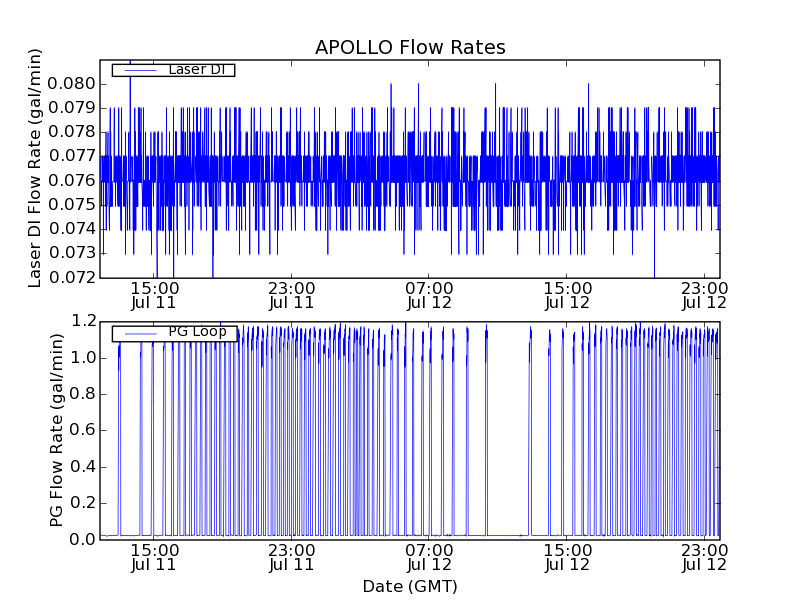Click the 0.073 y-axis tick label
Viewport: 800px width, 600px height.
click(x=71, y=253)
